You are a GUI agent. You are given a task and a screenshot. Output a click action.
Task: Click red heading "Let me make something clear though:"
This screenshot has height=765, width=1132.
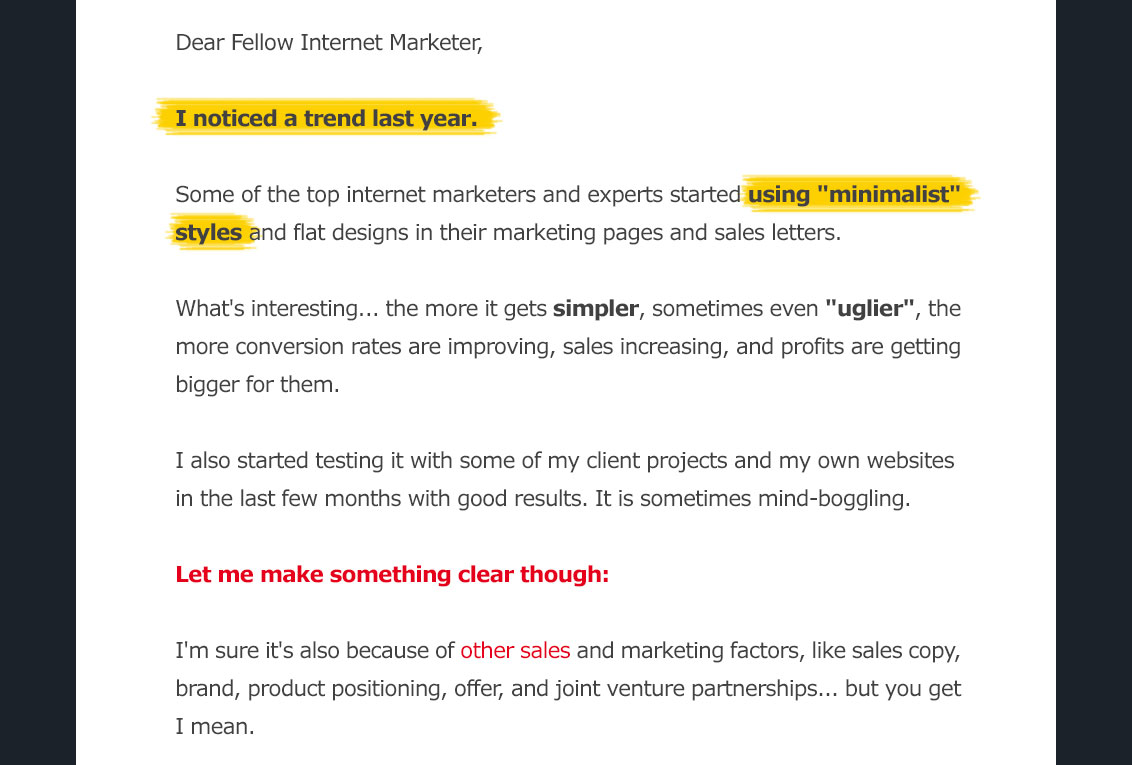(392, 575)
